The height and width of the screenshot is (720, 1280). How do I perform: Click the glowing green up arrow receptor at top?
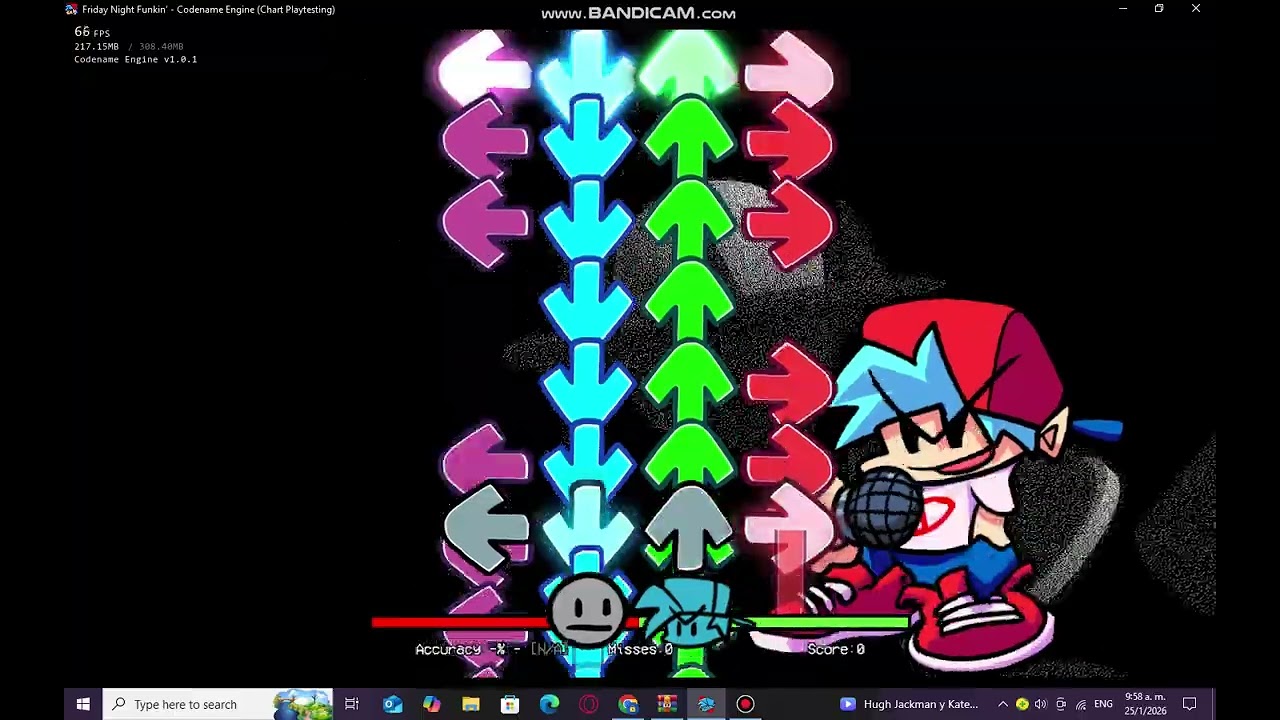[689, 63]
